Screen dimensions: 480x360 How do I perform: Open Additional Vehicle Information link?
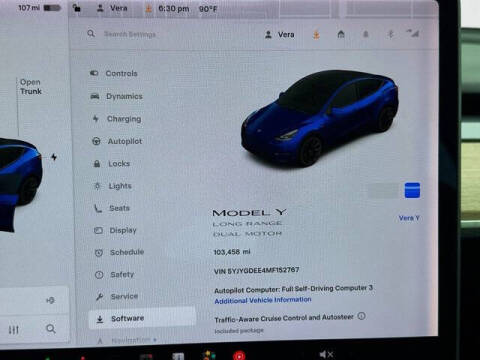[x=263, y=300]
